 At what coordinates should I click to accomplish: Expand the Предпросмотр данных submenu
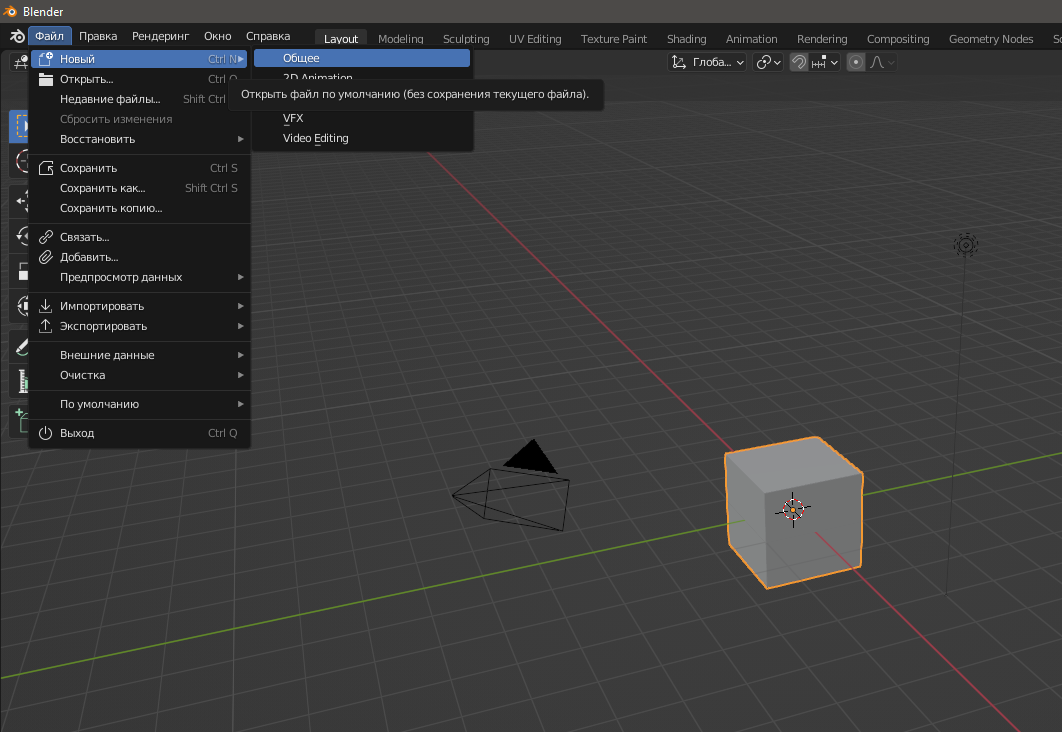coord(140,277)
